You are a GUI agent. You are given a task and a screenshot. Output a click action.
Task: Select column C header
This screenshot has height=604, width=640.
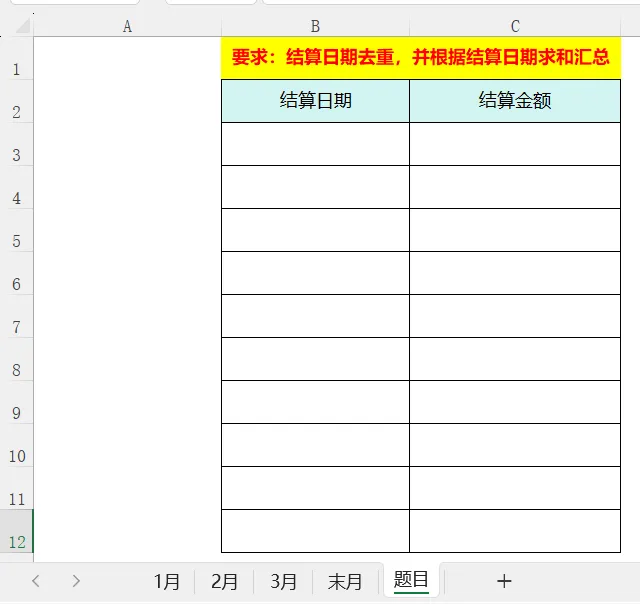(x=515, y=27)
